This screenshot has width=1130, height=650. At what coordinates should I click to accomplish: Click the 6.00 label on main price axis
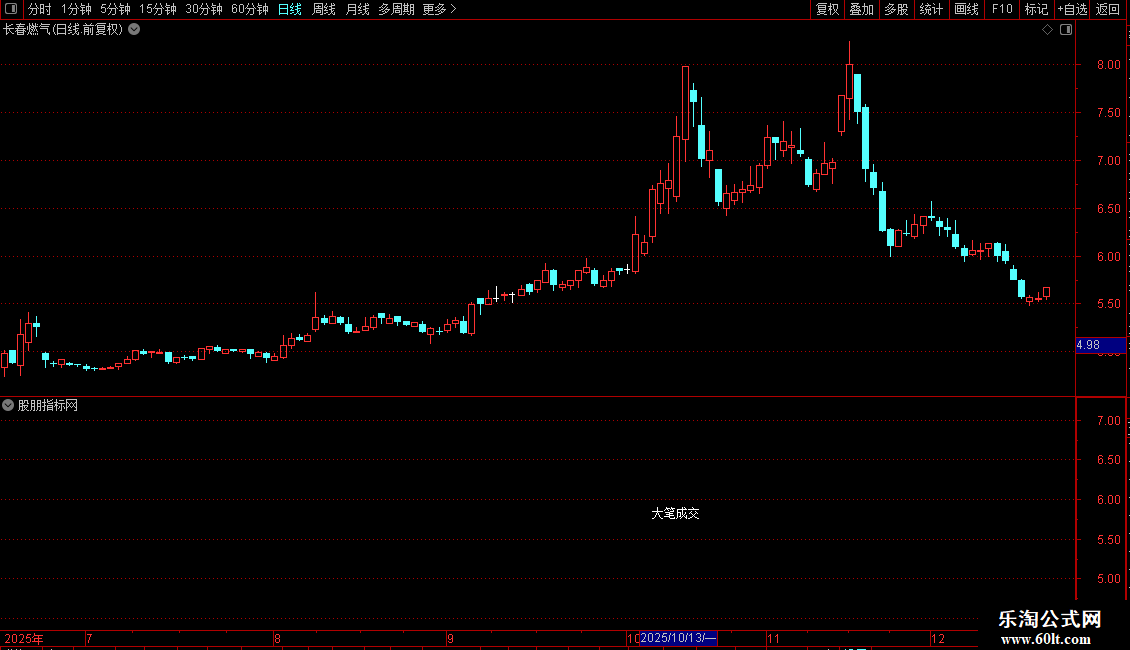tap(1108, 257)
